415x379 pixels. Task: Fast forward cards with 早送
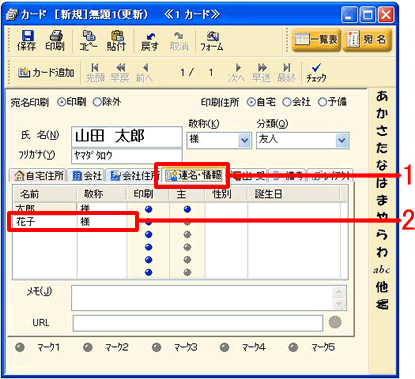pos(261,73)
